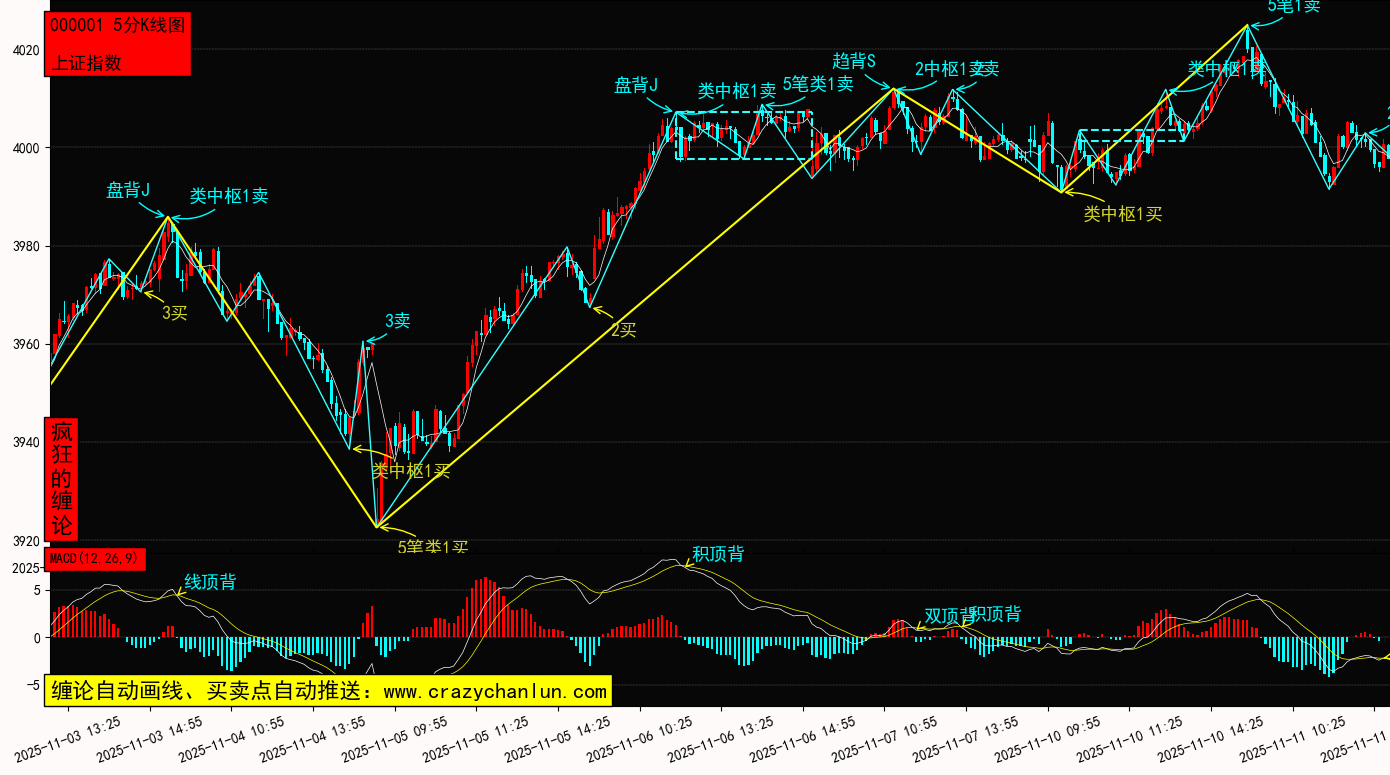Click the 000001 5分K线图 title label

click(118, 26)
